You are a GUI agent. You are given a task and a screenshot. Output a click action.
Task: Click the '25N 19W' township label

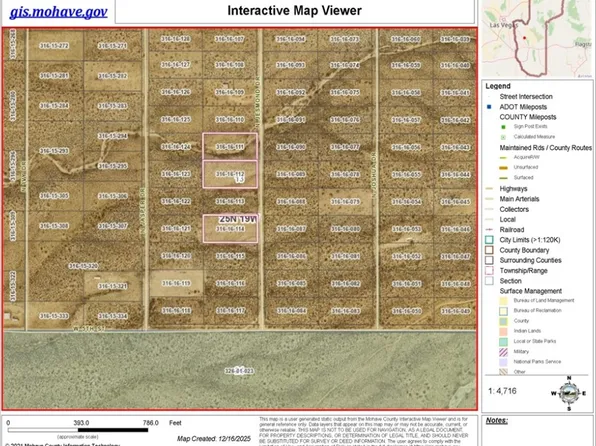coord(238,219)
